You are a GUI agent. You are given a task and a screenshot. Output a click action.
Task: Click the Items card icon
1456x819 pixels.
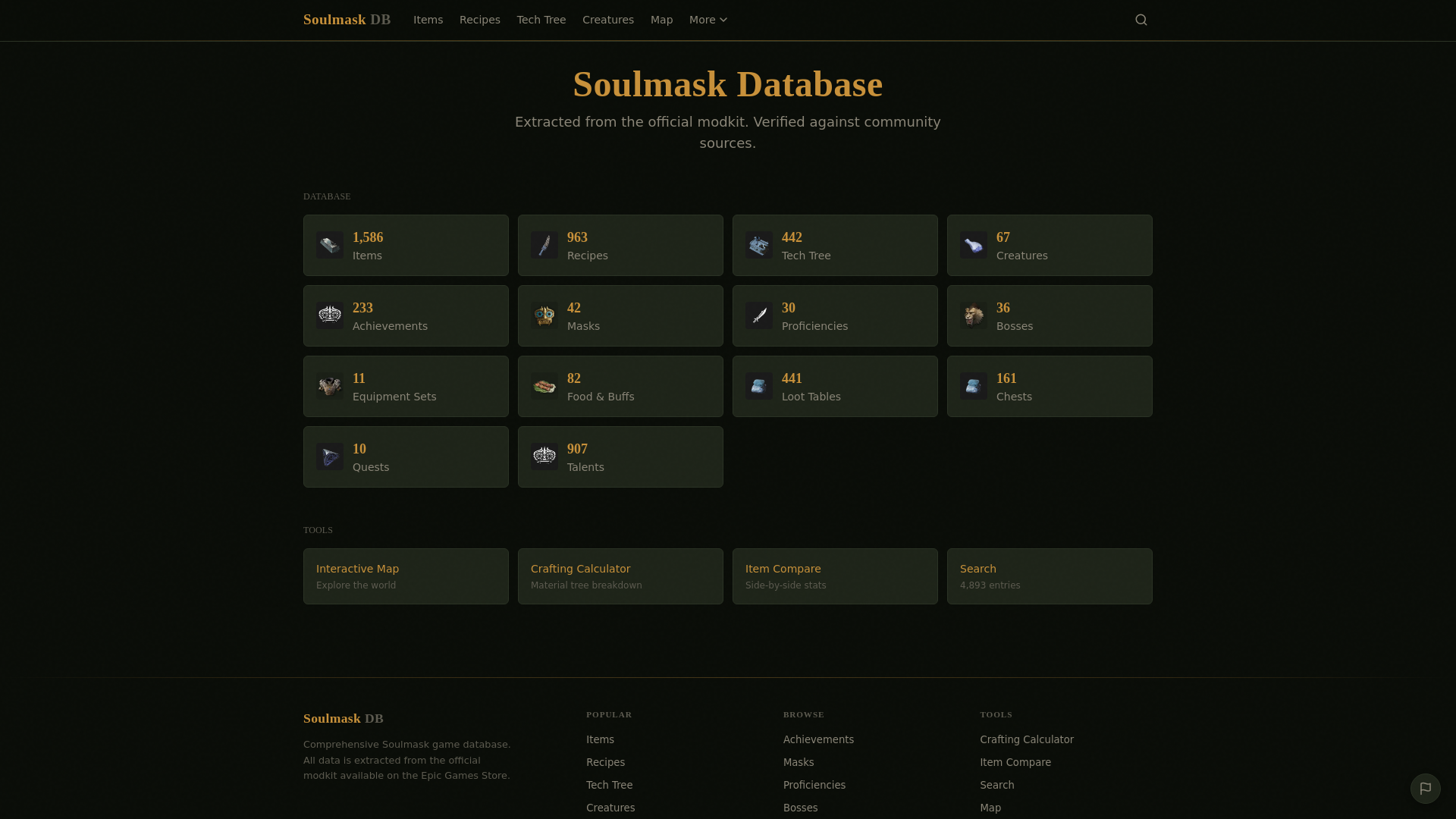(330, 245)
